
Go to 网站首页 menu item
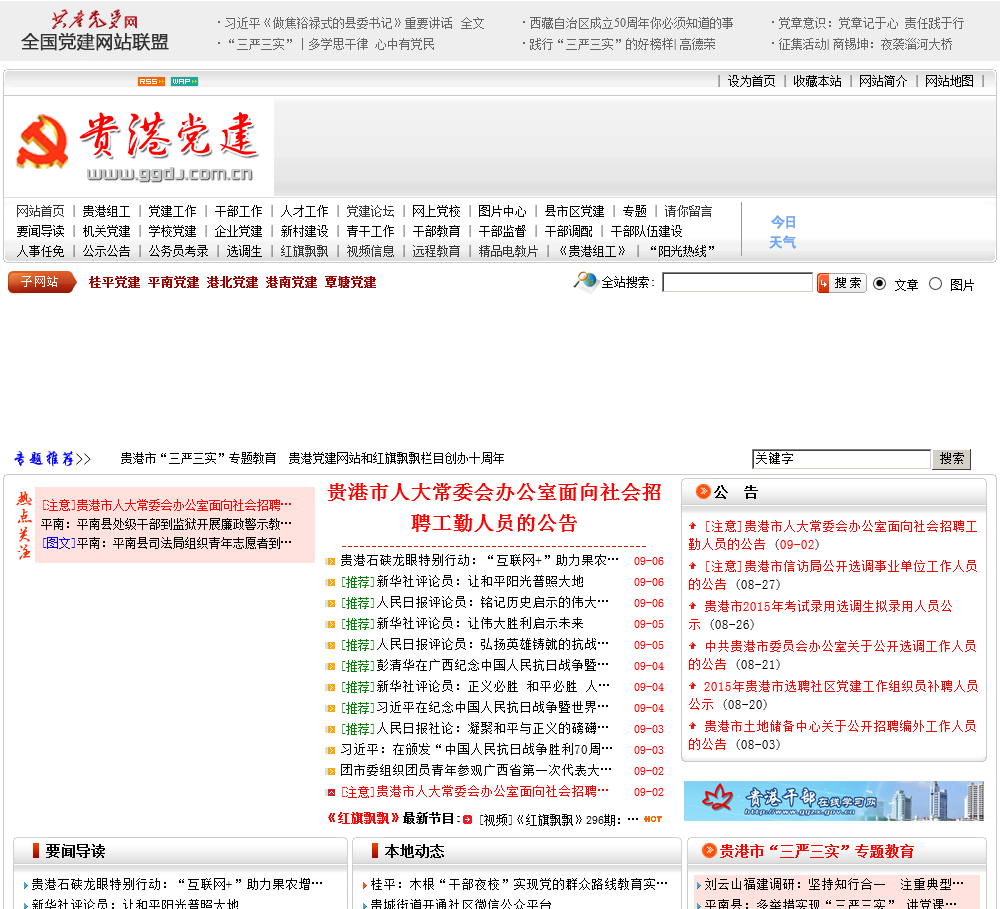(40, 211)
